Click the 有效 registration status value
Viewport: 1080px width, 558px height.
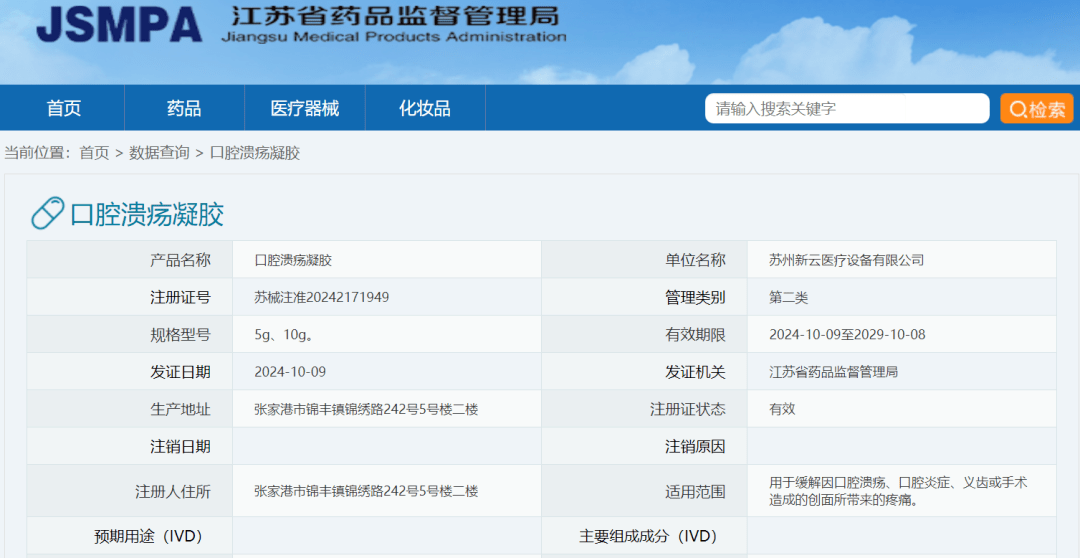pos(782,409)
